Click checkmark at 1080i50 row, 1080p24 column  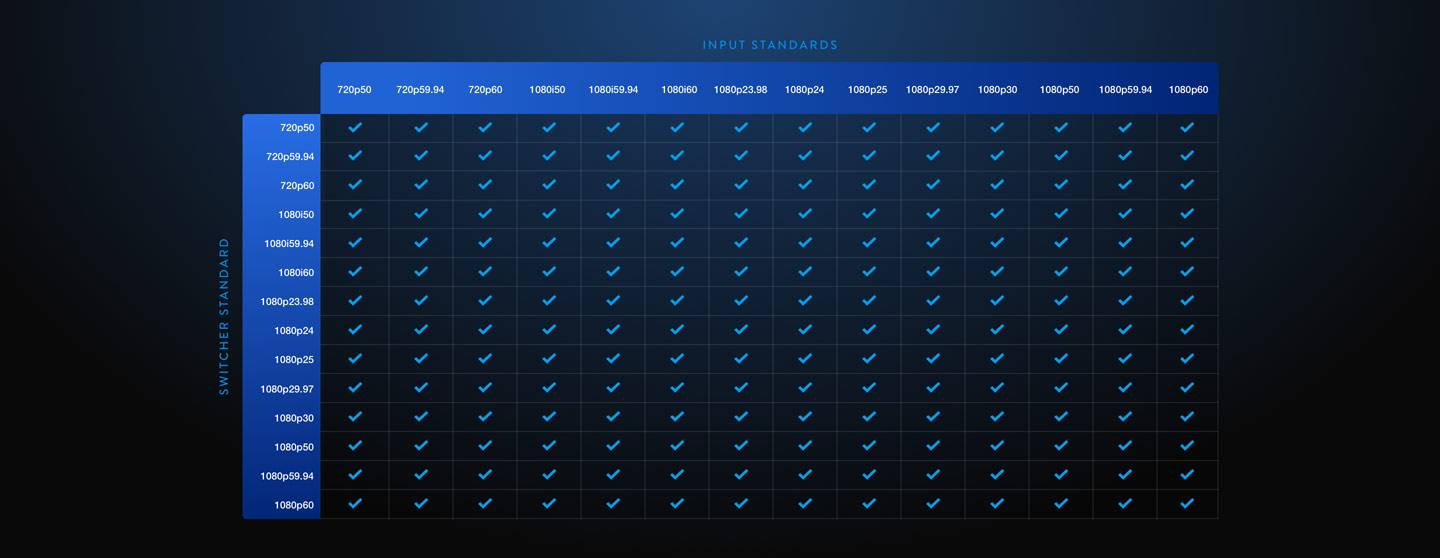(805, 214)
